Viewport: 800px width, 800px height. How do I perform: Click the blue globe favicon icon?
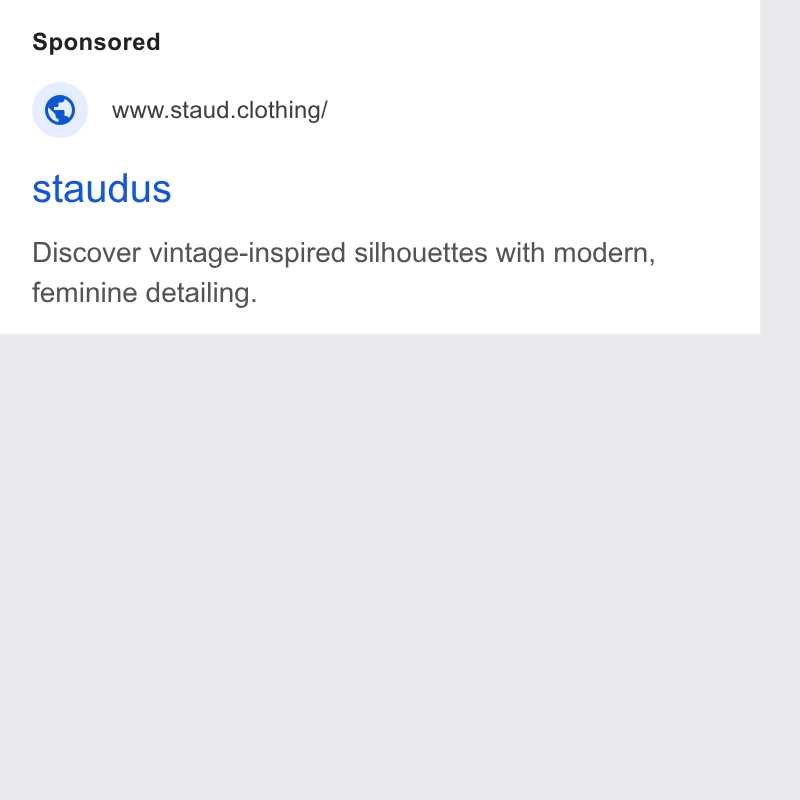[60, 110]
